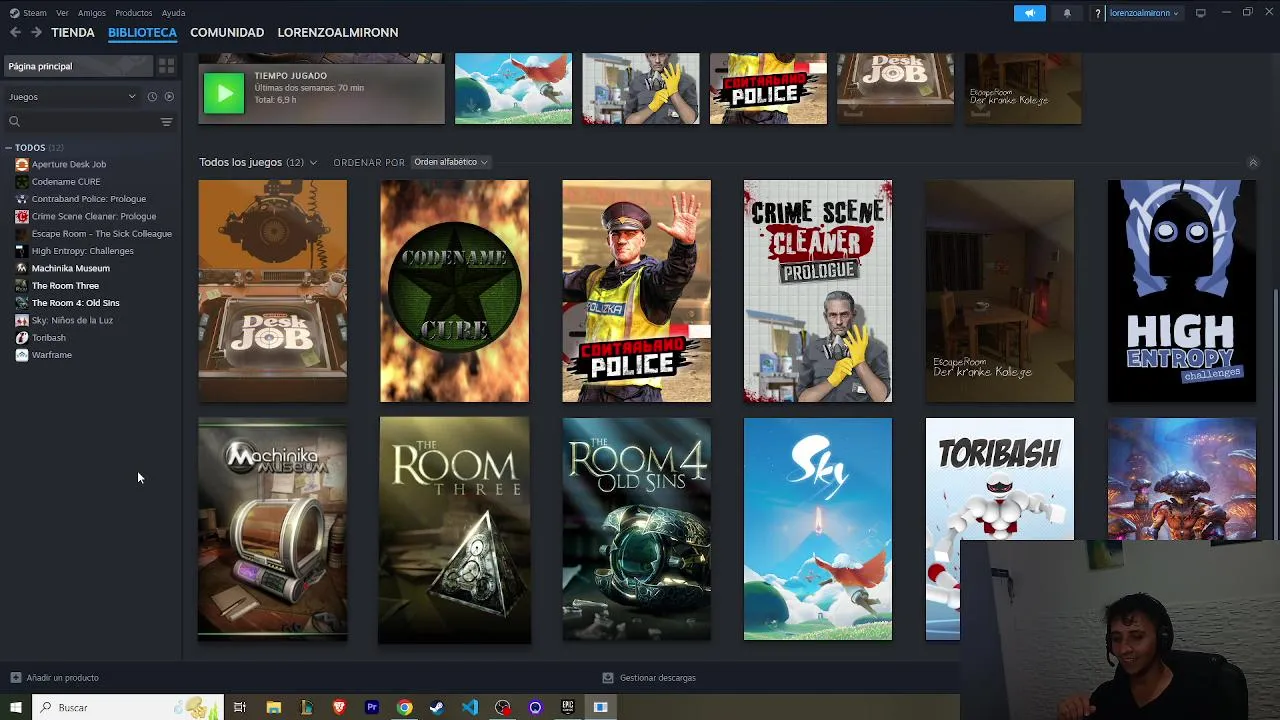Open the COMUNIDAD tab
Screen dimensions: 1280x720
(227, 33)
